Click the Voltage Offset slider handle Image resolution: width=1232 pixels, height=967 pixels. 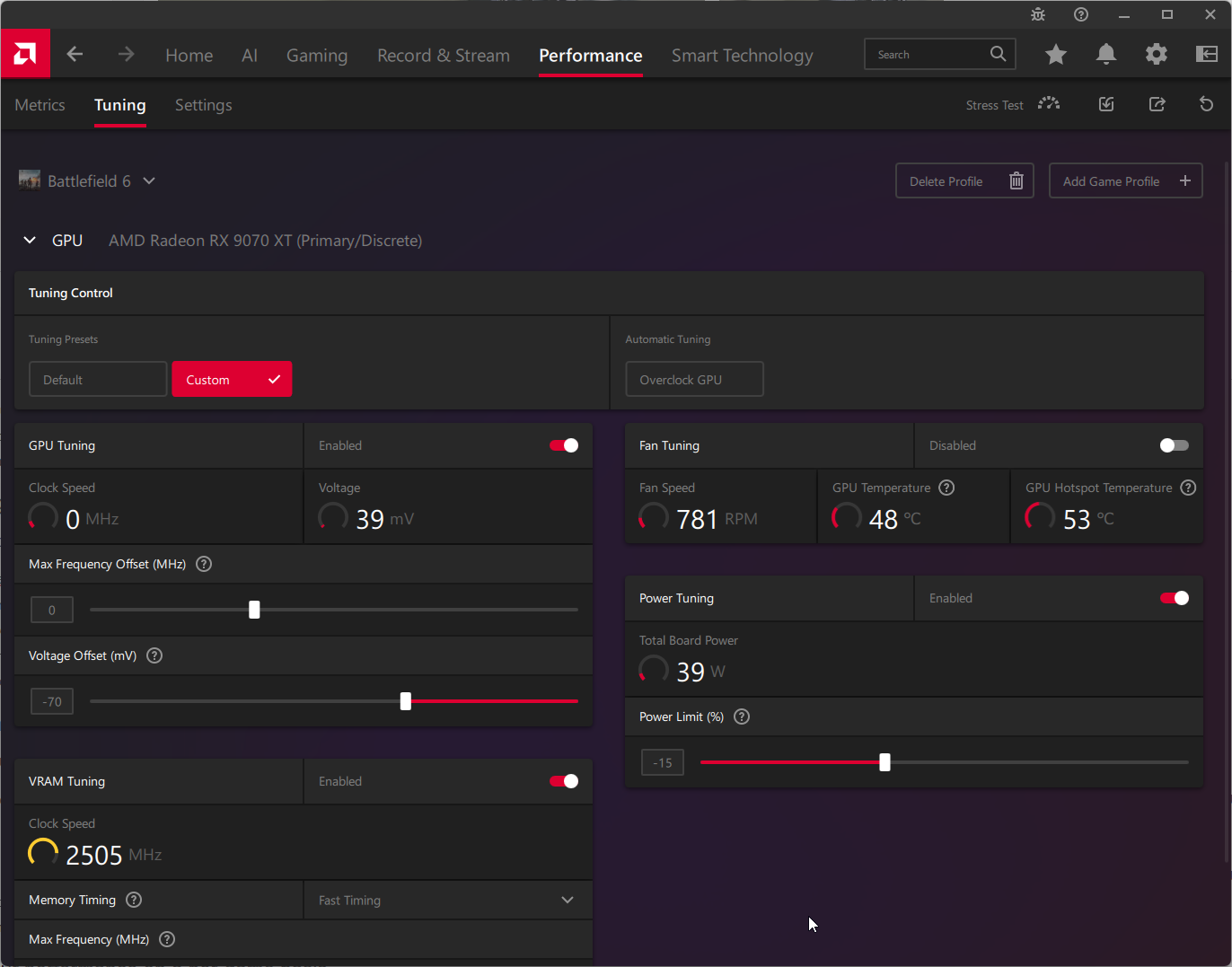pyautogui.click(x=406, y=701)
